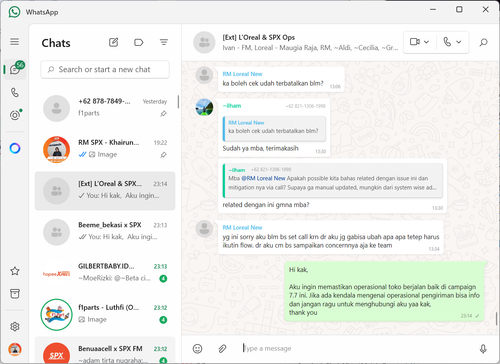This screenshot has width=500, height=364.
Task: Click the pin icon on the RM SPX - Khairun chat
Action: [163, 155]
